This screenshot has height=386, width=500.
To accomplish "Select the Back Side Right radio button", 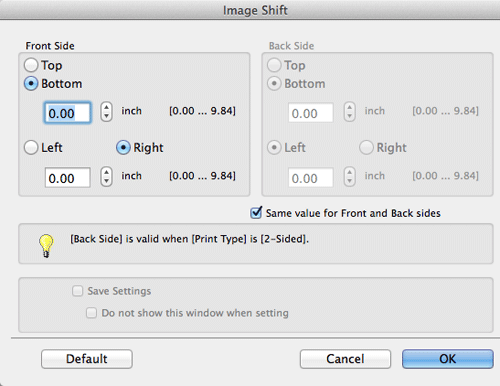I will (x=366, y=147).
